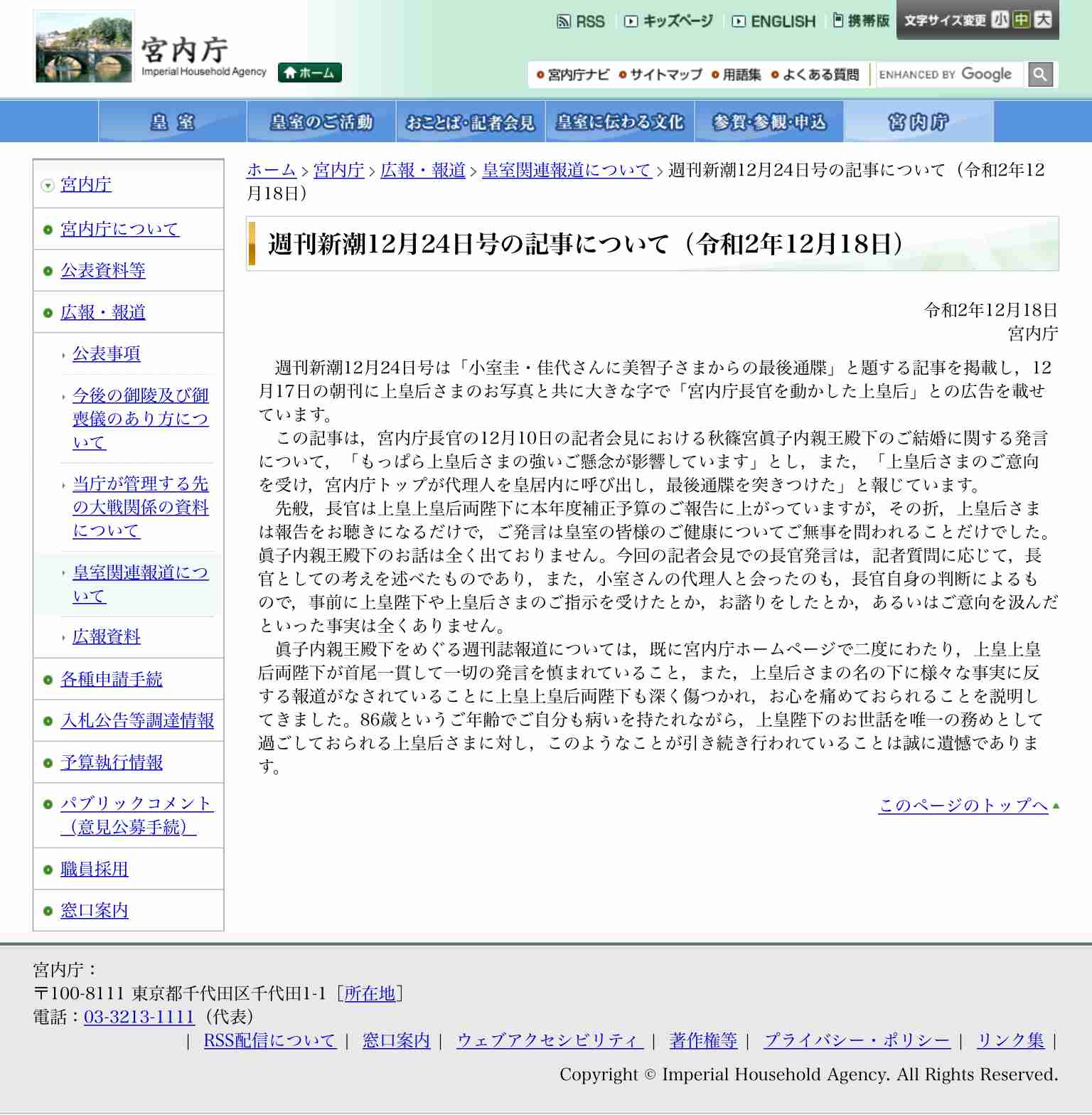
Task: Click the green ホーム button
Action: [x=310, y=73]
